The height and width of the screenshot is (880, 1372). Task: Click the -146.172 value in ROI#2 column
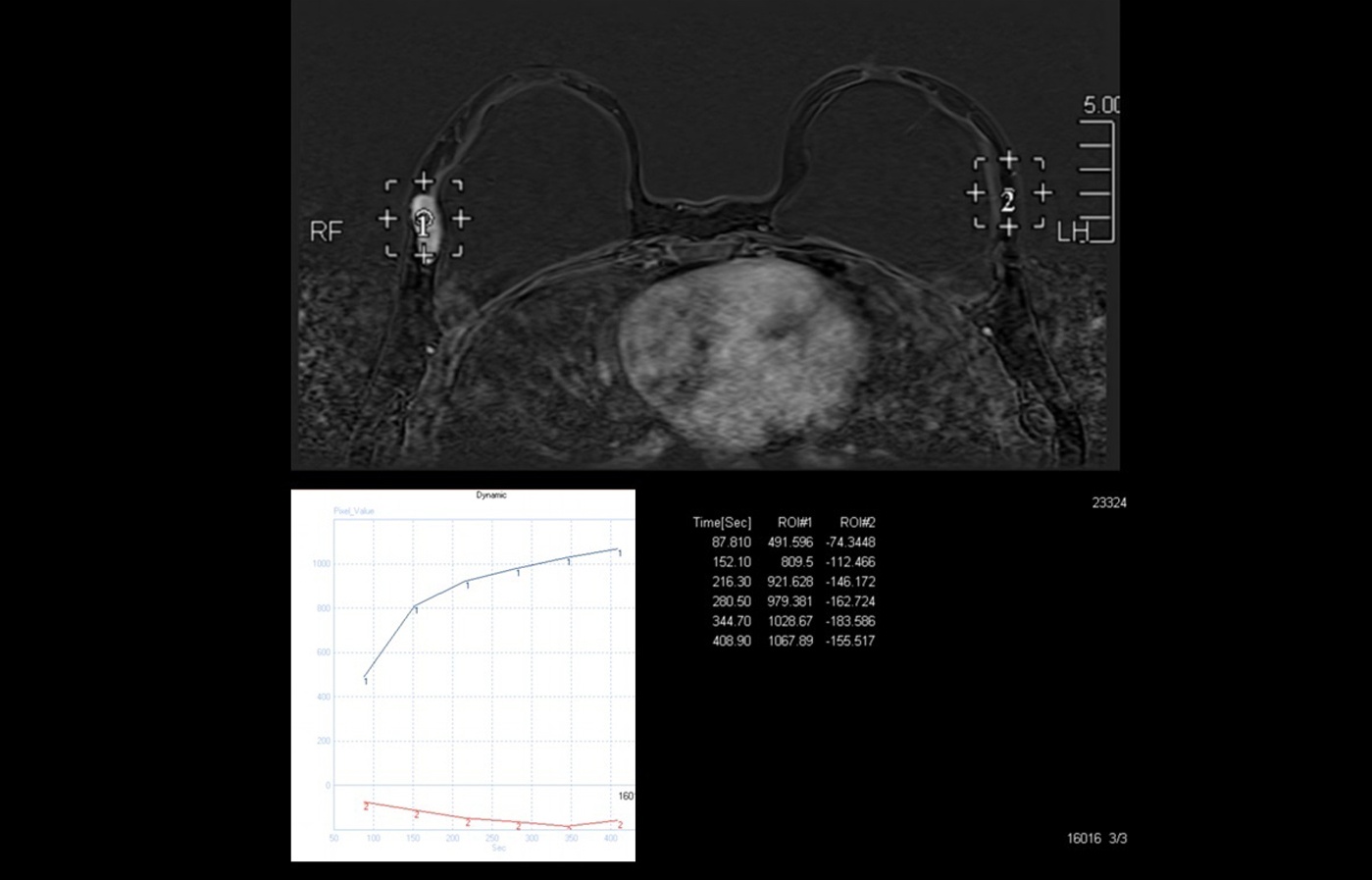[850, 582]
